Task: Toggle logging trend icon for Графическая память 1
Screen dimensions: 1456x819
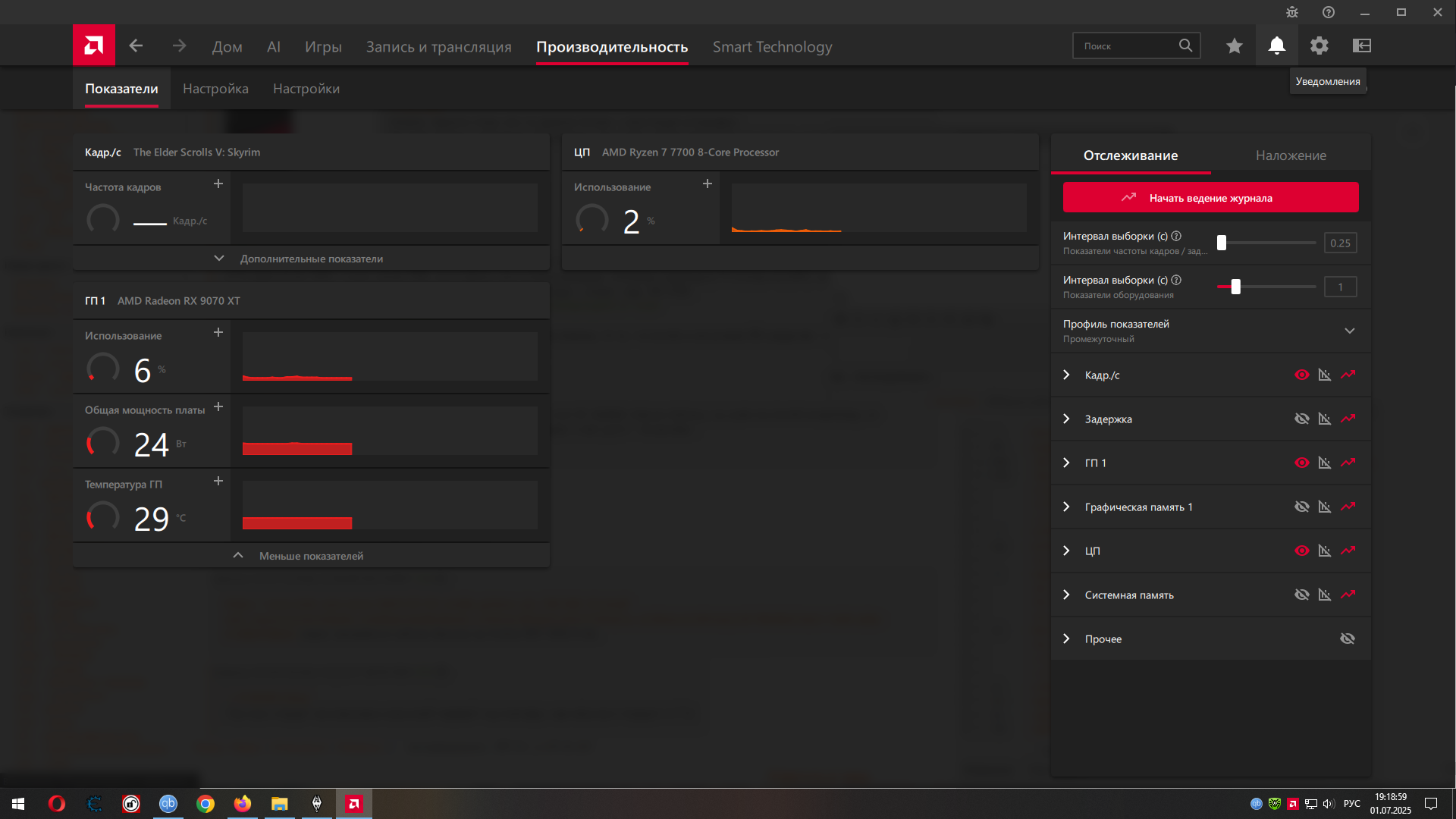Action: tap(1348, 507)
